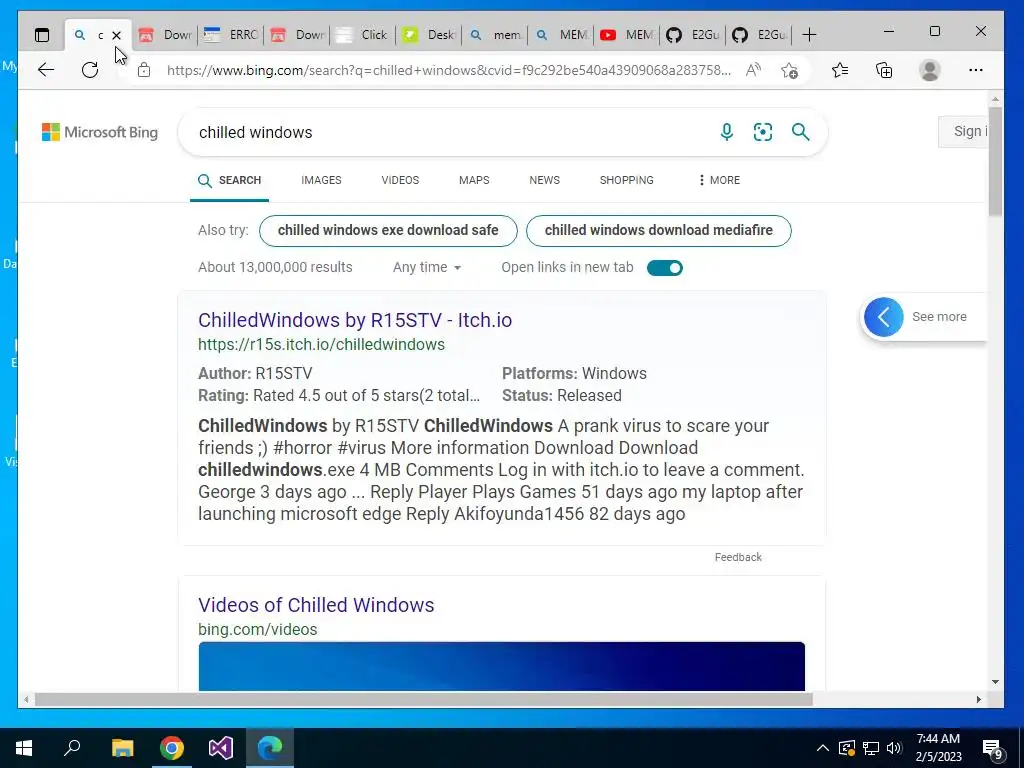Click the browser address bar URL

(x=449, y=70)
